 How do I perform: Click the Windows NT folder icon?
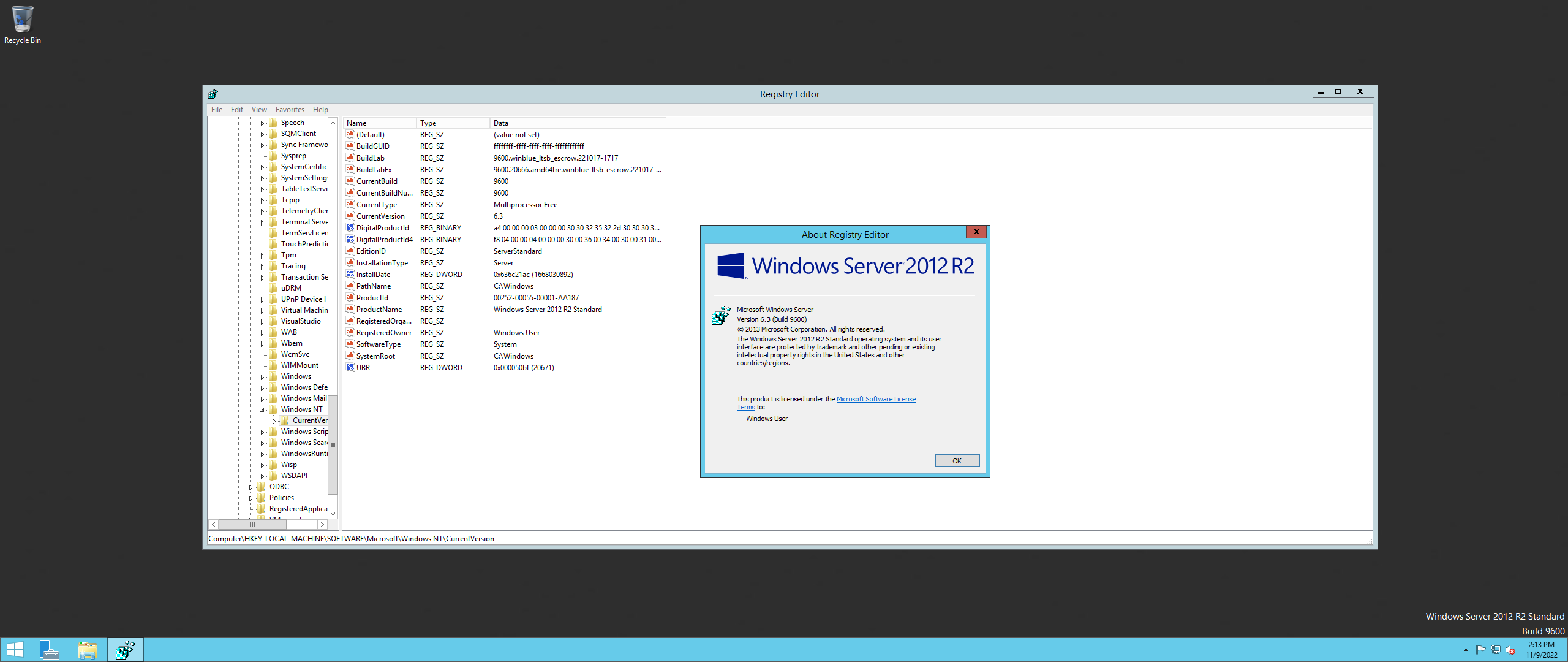point(273,409)
